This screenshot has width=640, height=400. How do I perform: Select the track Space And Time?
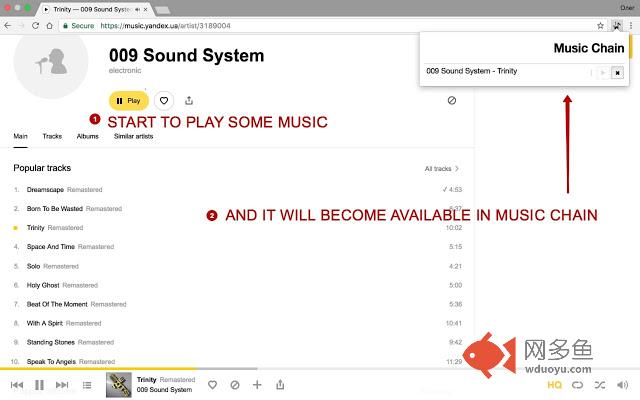point(51,247)
